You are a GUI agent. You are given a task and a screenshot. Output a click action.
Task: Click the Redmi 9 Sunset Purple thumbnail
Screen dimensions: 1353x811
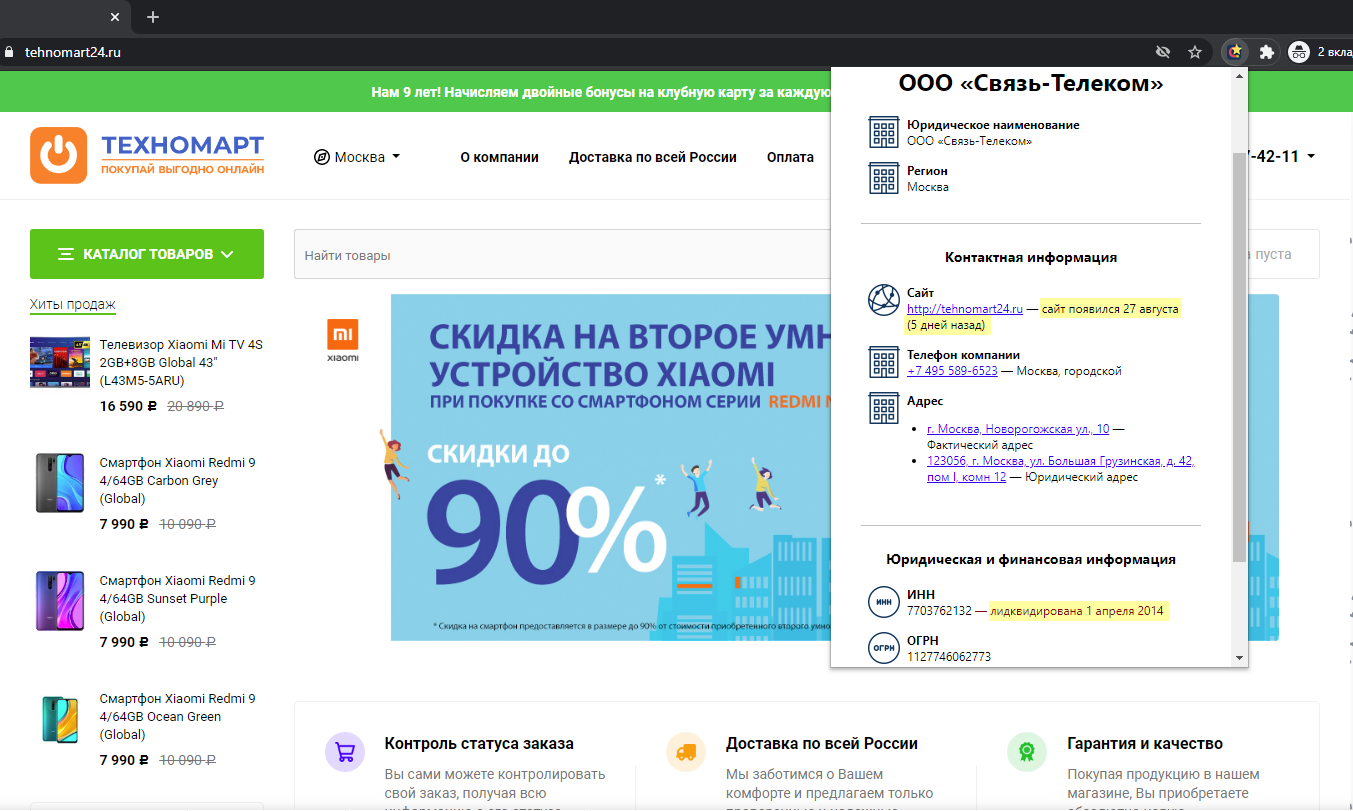pos(60,600)
